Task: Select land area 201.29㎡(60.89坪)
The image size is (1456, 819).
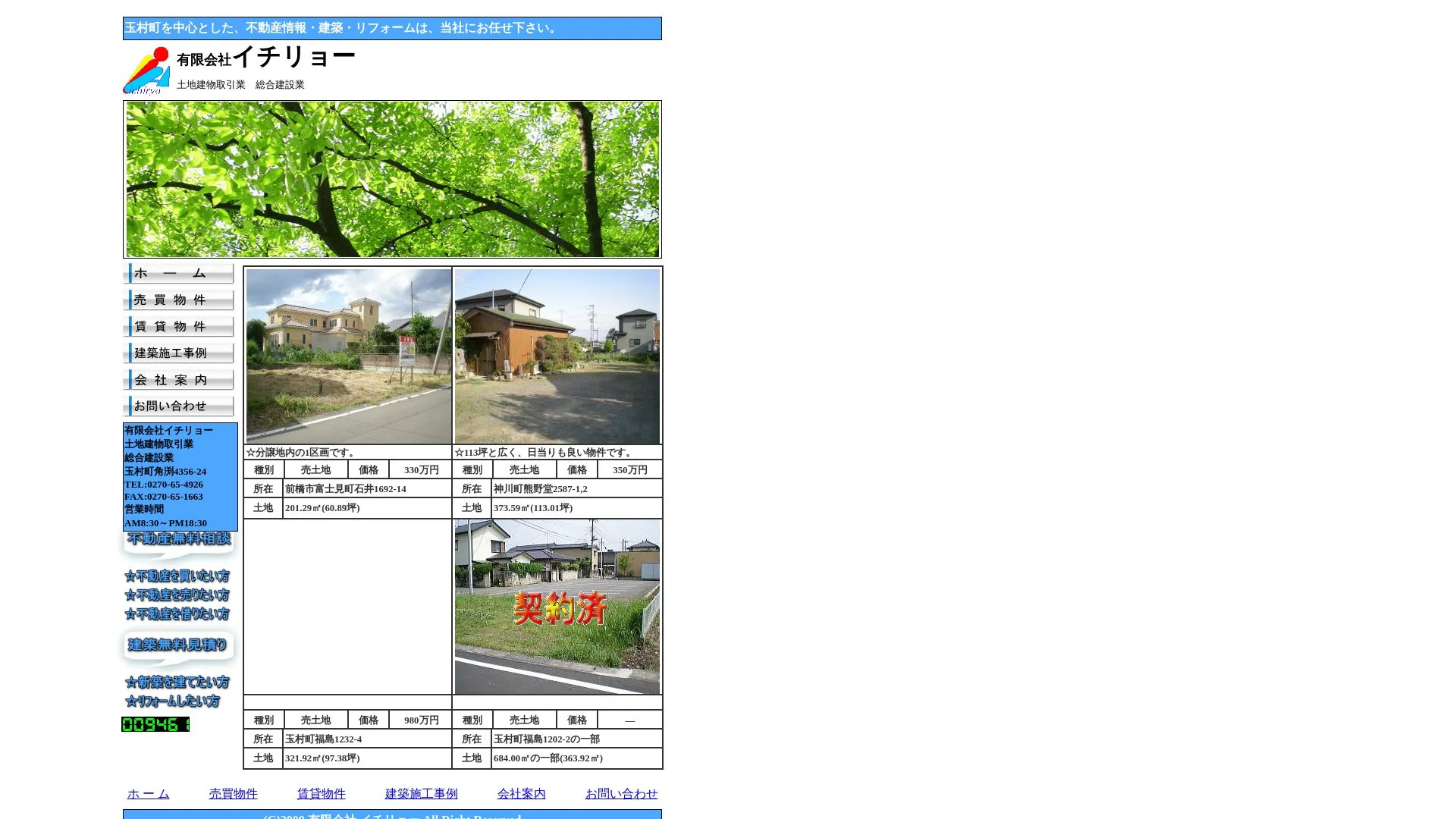Action: tap(322, 508)
